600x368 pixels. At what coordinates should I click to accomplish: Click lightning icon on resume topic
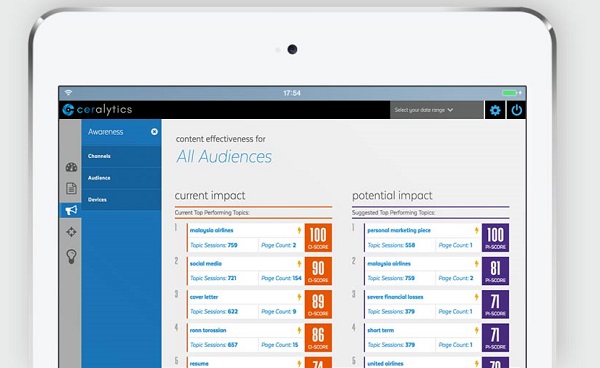coord(299,363)
